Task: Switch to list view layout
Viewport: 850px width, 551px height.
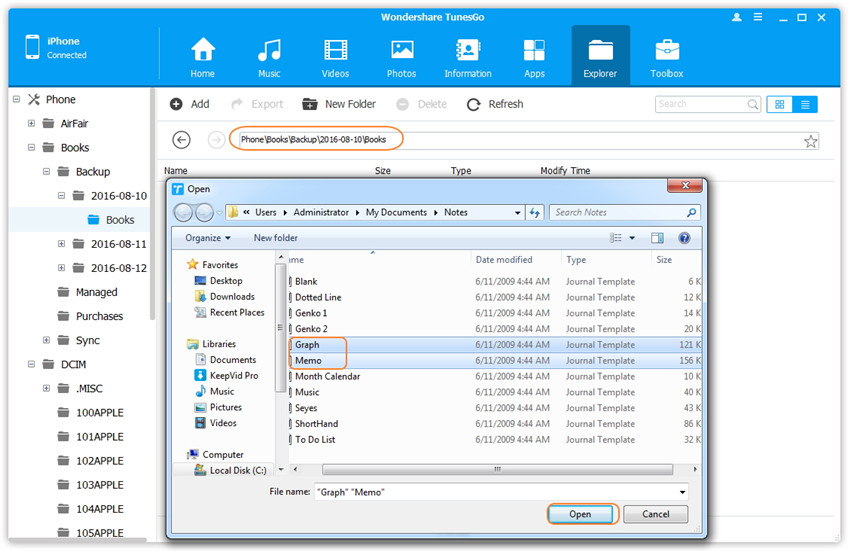Action: click(x=805, y=104)
